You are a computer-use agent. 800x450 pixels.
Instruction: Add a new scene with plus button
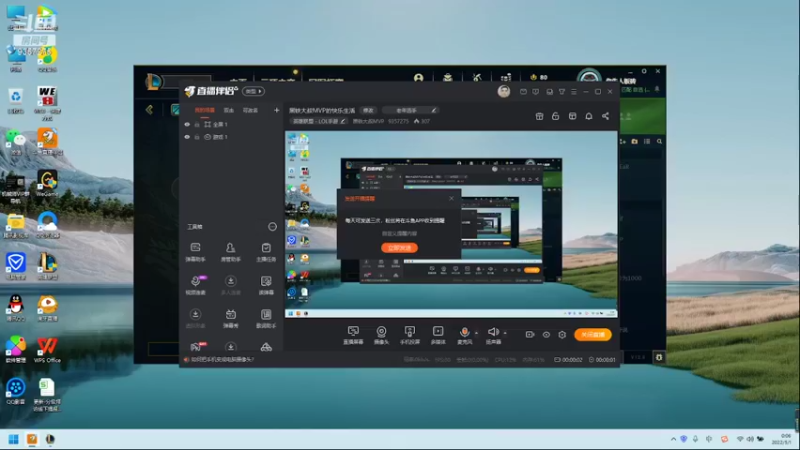coord(277,110)
